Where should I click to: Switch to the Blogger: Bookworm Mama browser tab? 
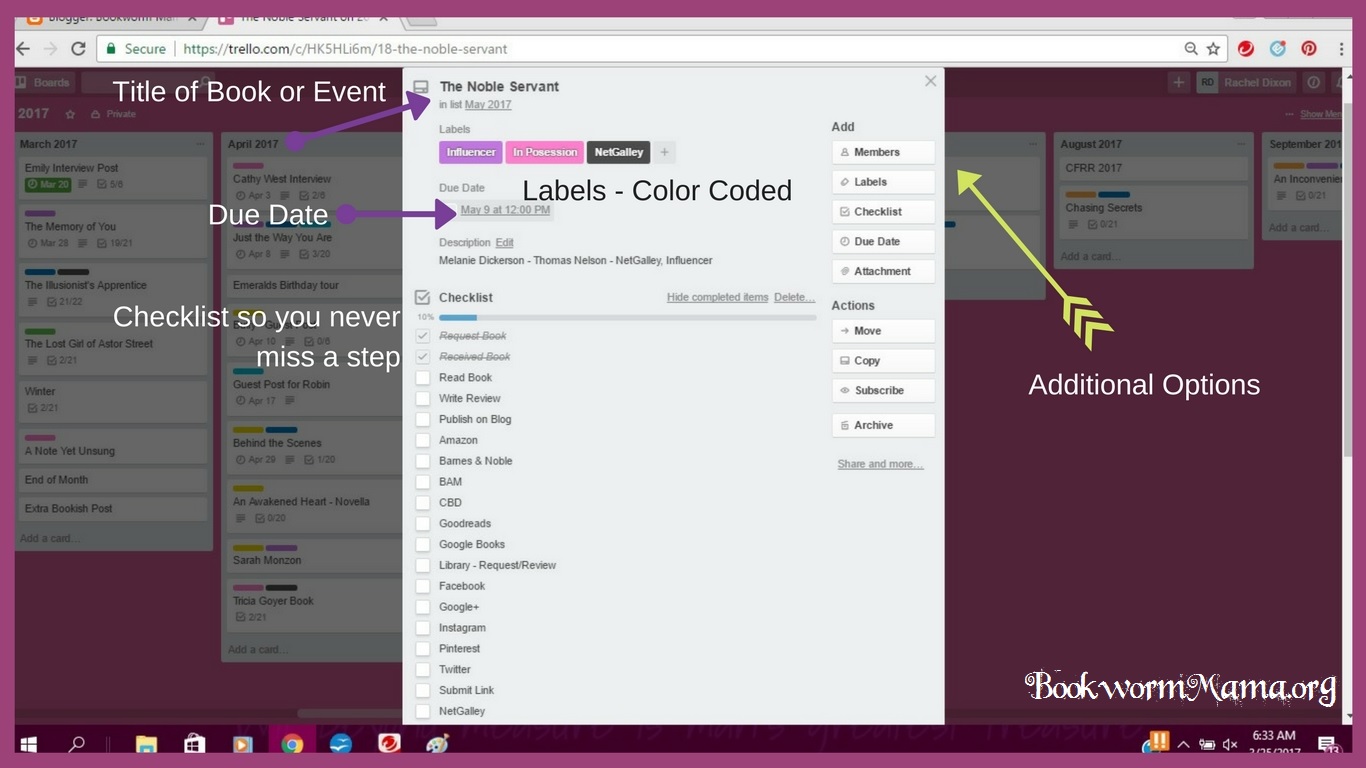[x=112, y=18]
